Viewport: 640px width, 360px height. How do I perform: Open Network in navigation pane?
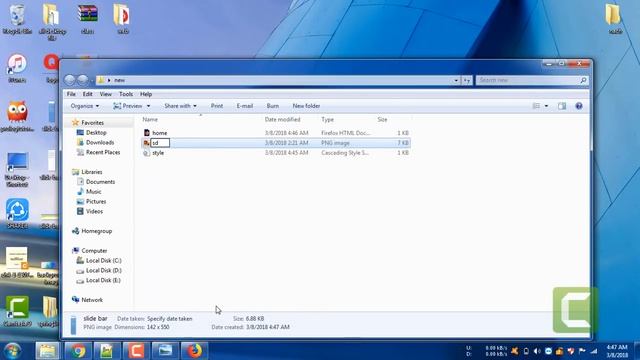(x=92, y=300)
